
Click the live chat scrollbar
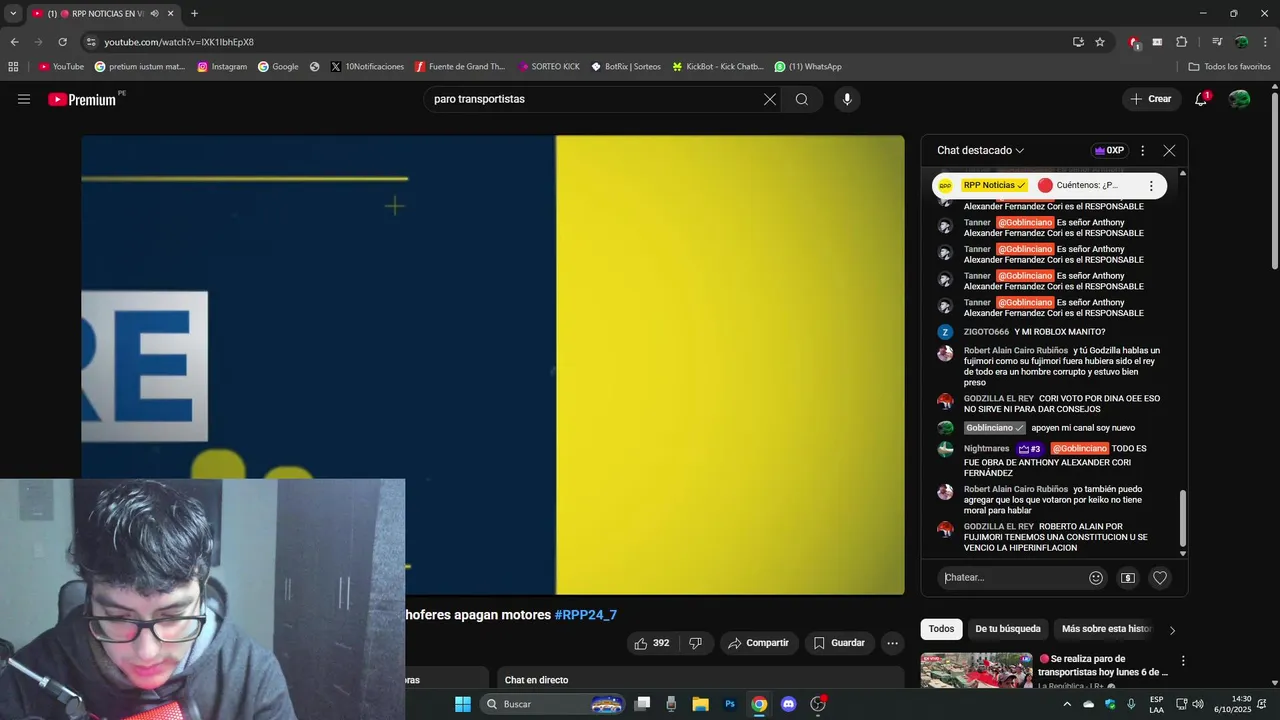pyautogui.click(x=1183, y=518)
